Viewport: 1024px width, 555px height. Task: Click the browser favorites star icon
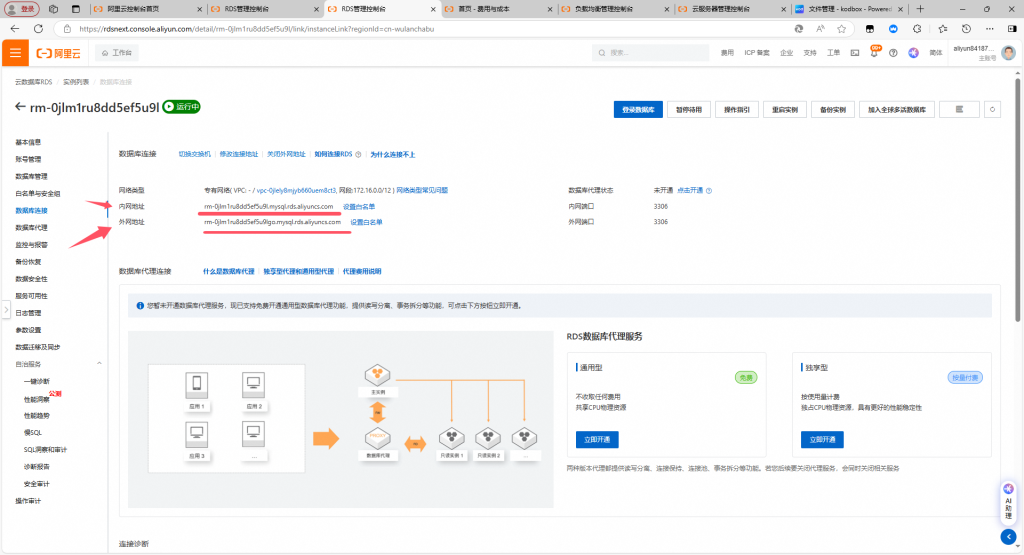click(x=842, y=29)
